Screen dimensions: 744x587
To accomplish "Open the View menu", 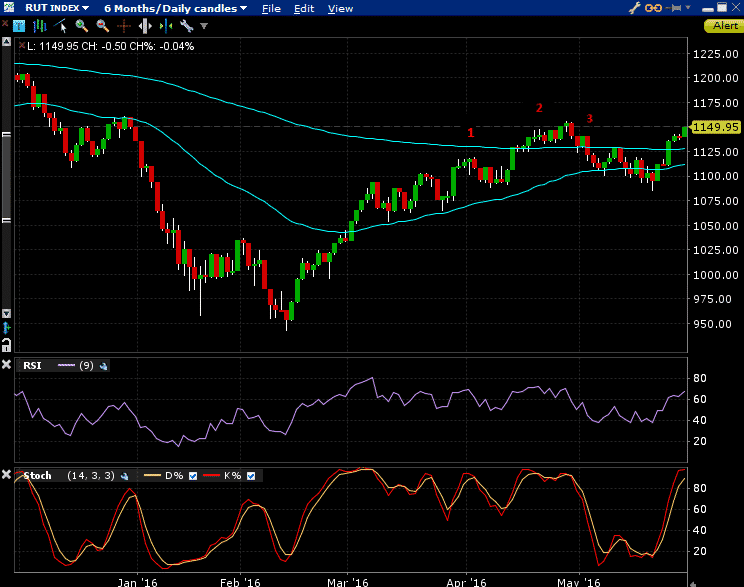I will (340, 9).
